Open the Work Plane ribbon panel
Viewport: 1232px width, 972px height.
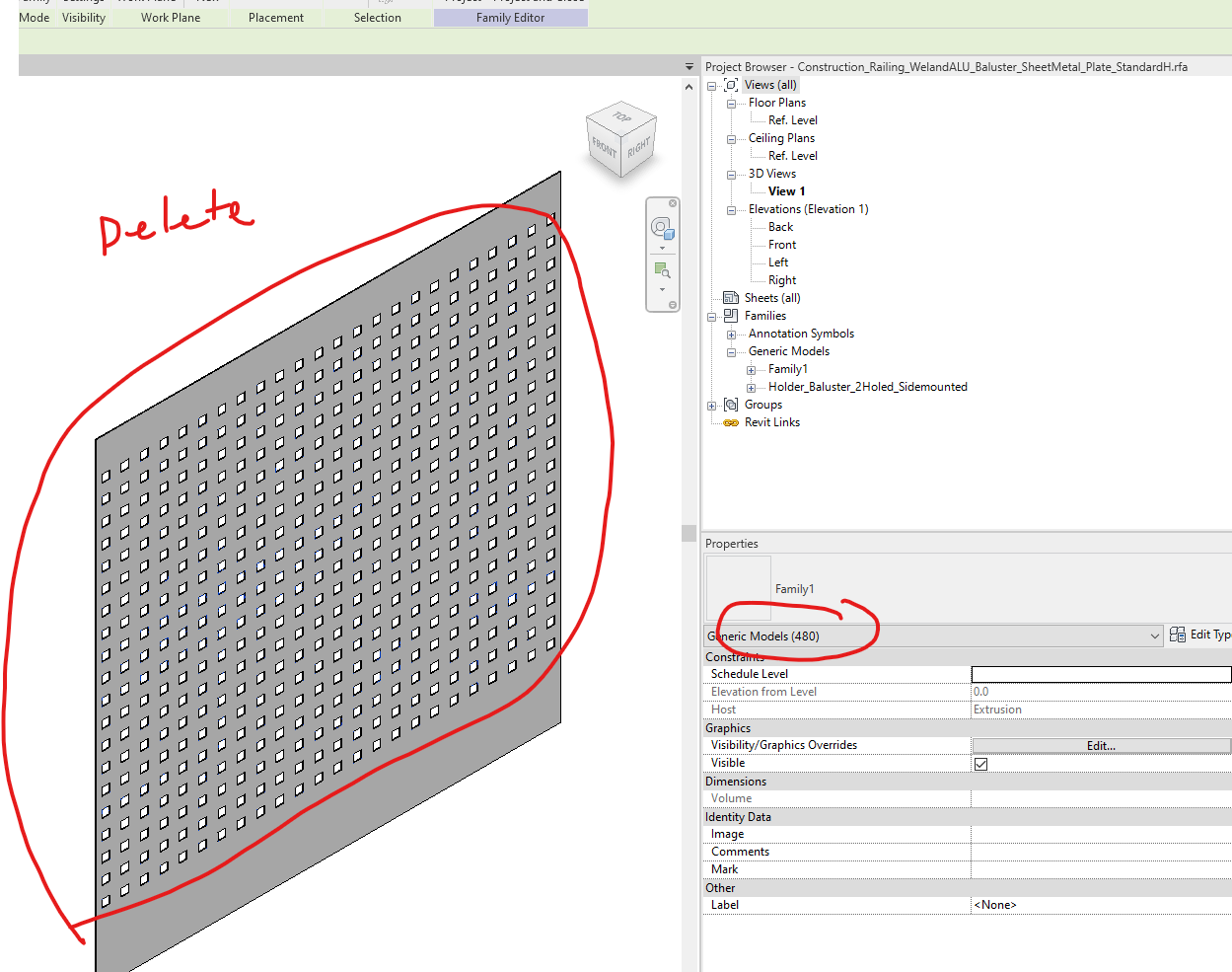[171, 18]
